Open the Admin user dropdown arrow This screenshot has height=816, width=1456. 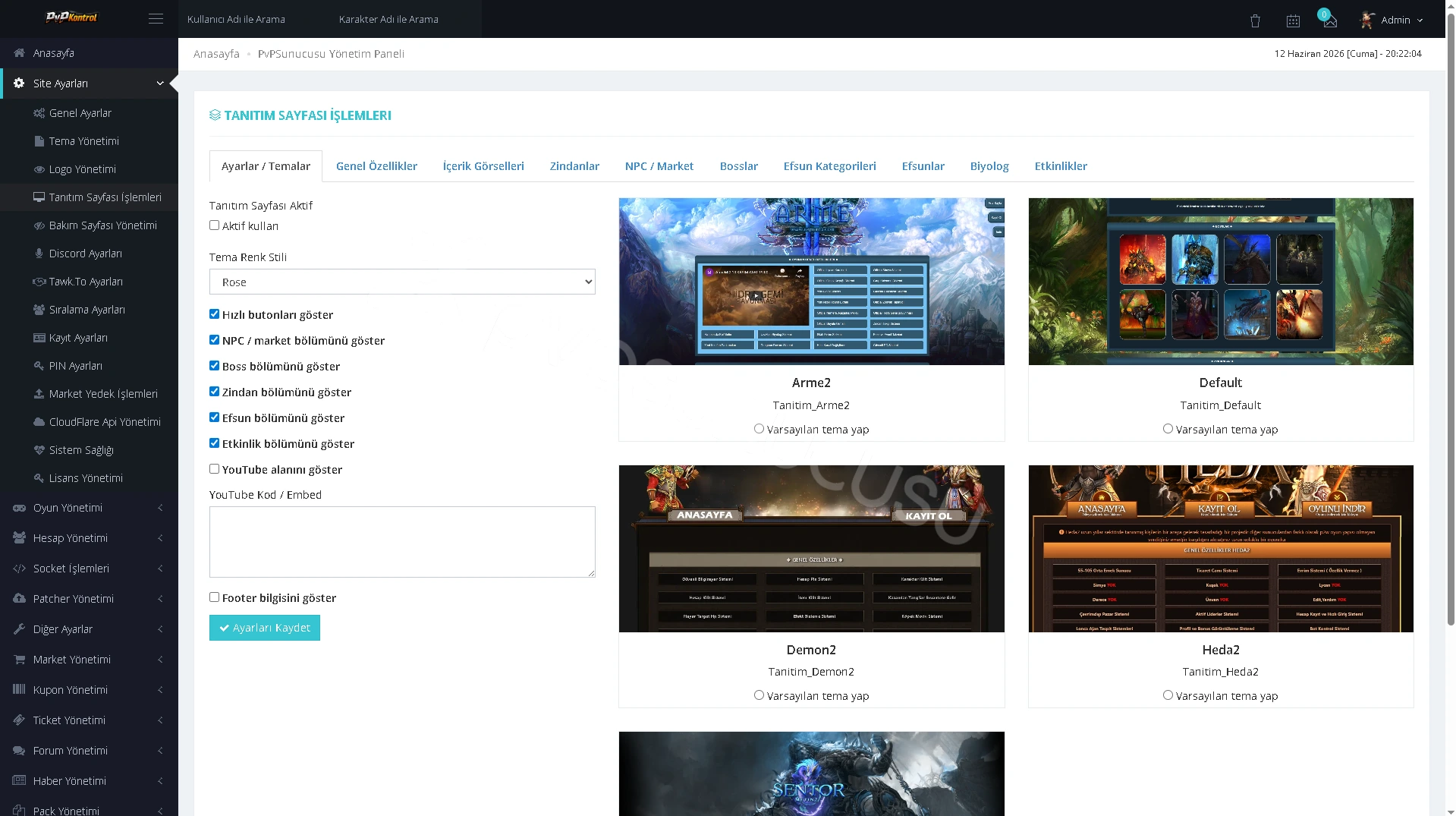pos(1420,20)
